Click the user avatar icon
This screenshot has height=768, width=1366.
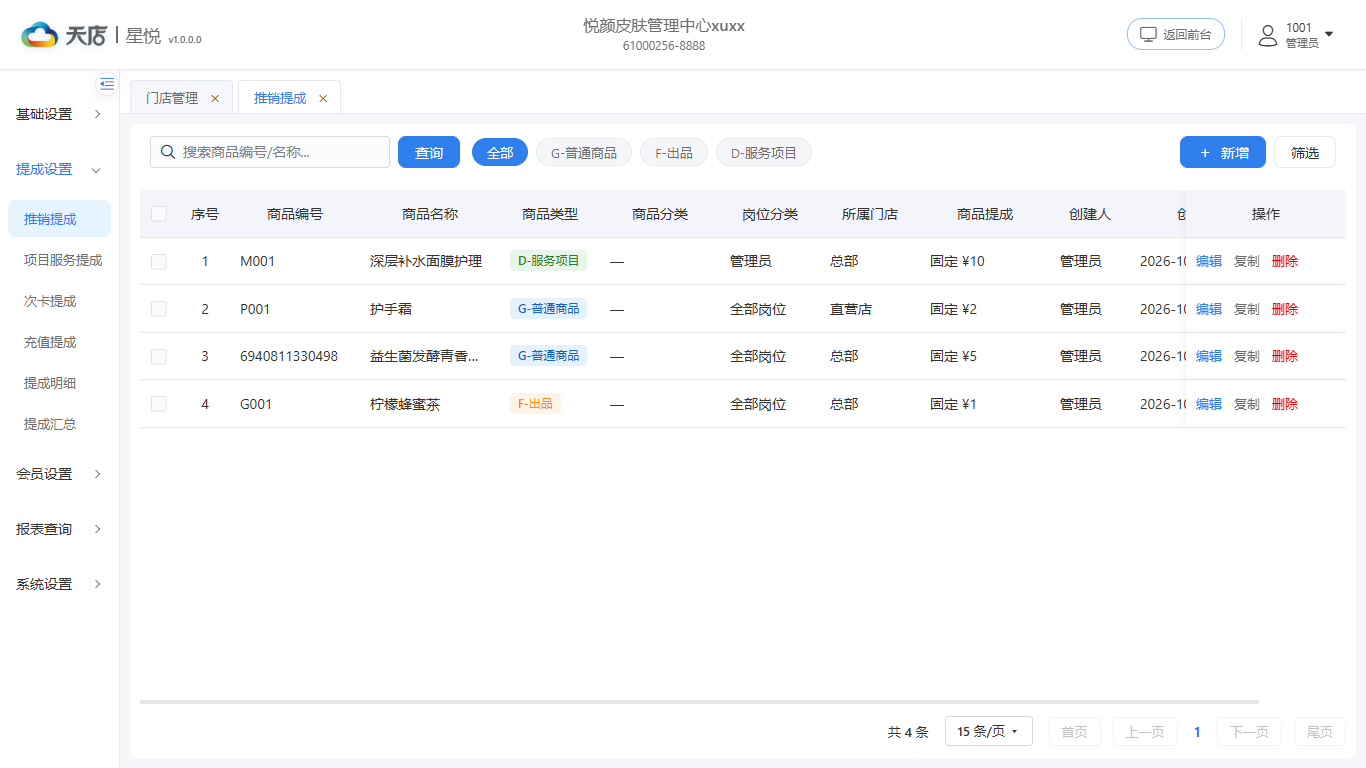point(1268,36)
